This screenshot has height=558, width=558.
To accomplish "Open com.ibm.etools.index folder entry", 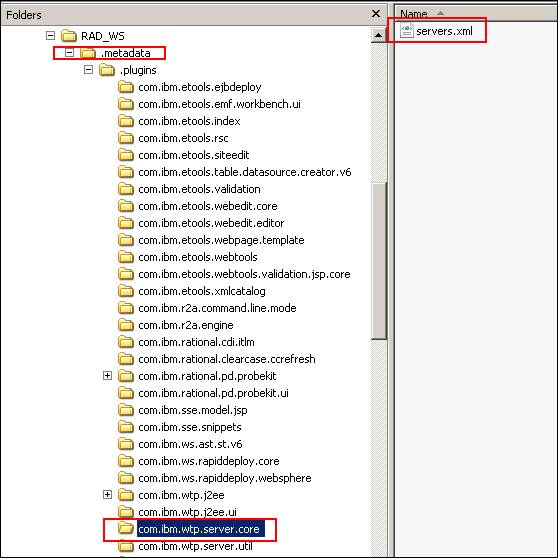I will tap(189, 121).
